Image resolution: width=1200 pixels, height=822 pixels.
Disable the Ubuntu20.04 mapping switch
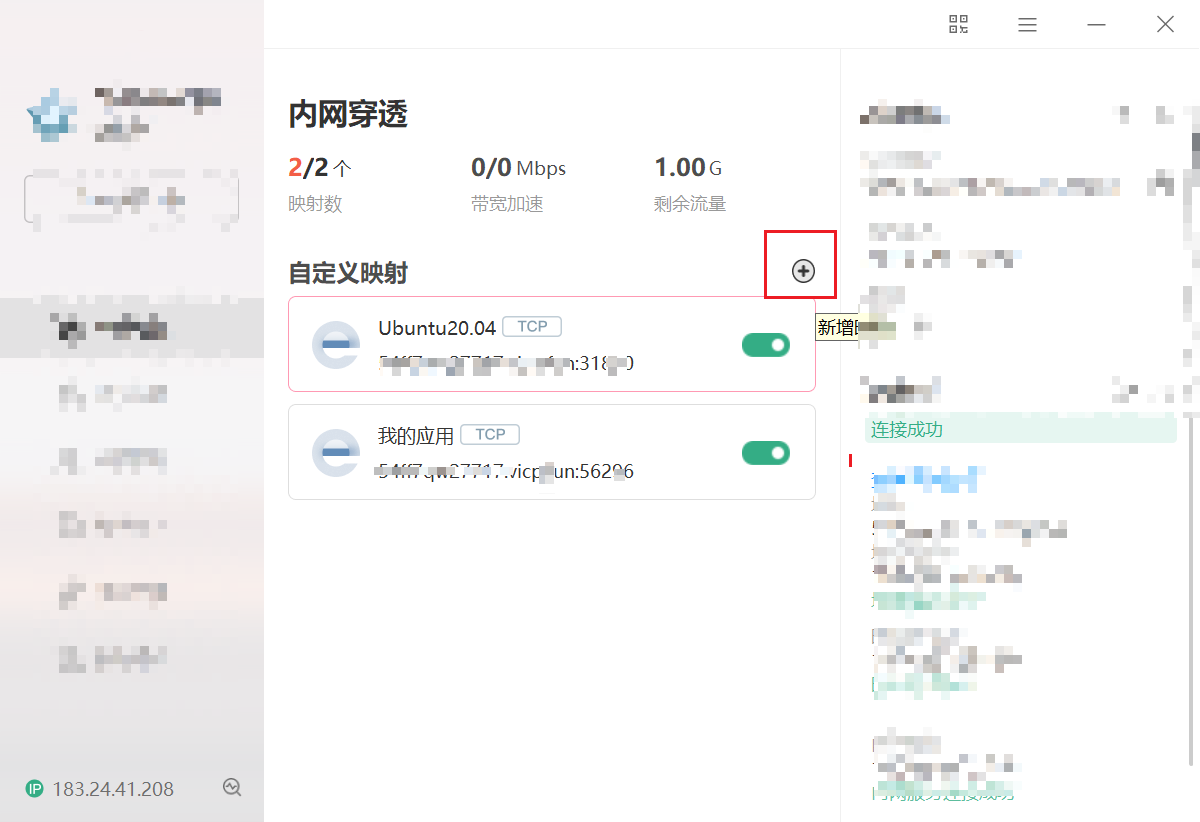tap(765, 344)
